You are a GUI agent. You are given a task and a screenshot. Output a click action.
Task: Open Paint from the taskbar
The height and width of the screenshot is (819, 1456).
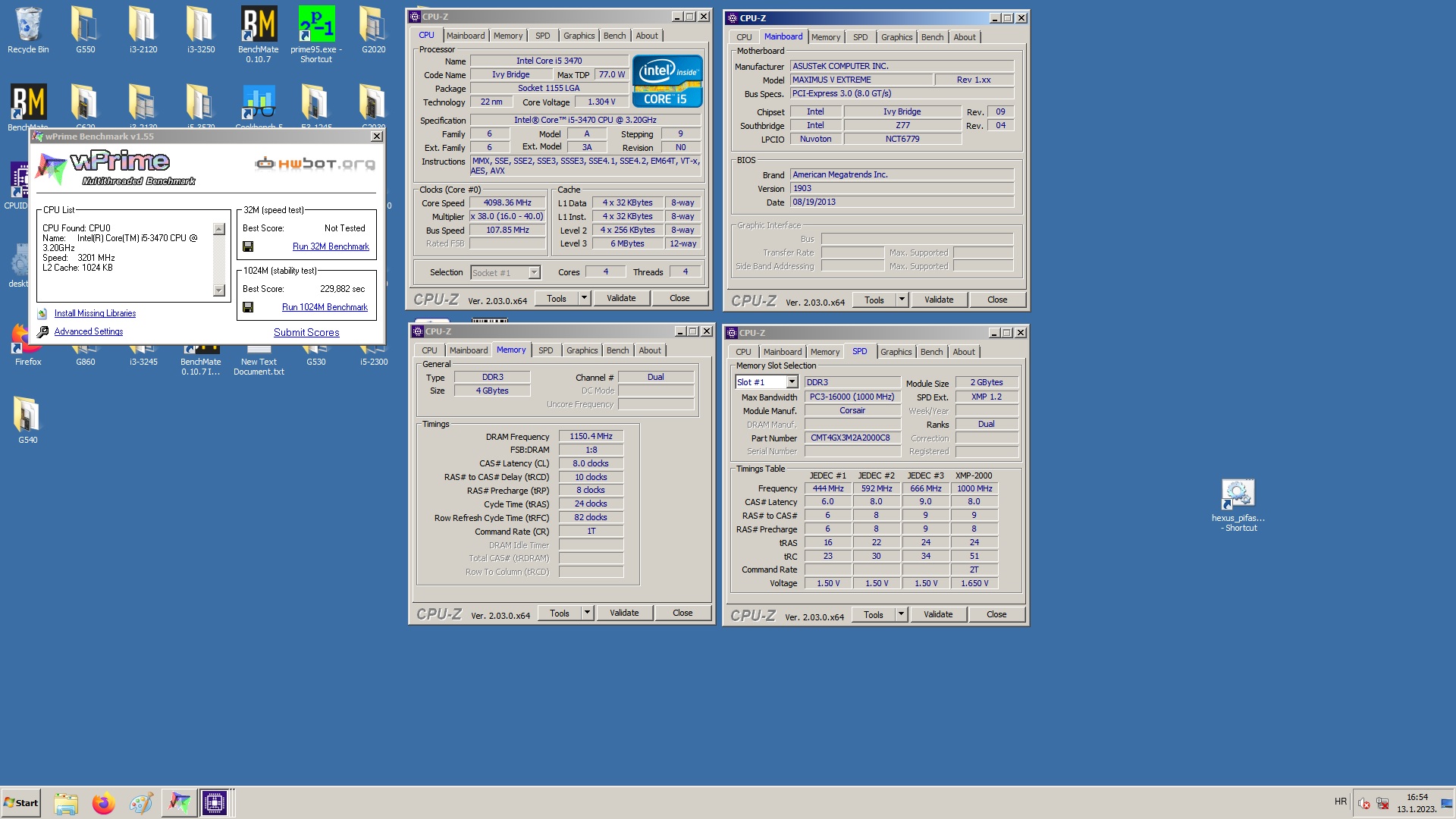(141, 803)
